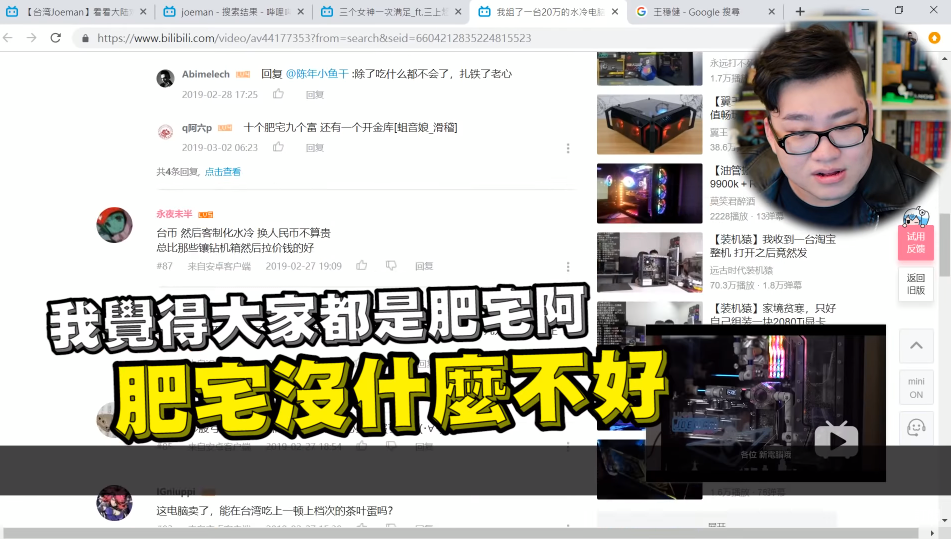Expand replies via 点击查看 link
Screen dimensions: 951x539
222,172
